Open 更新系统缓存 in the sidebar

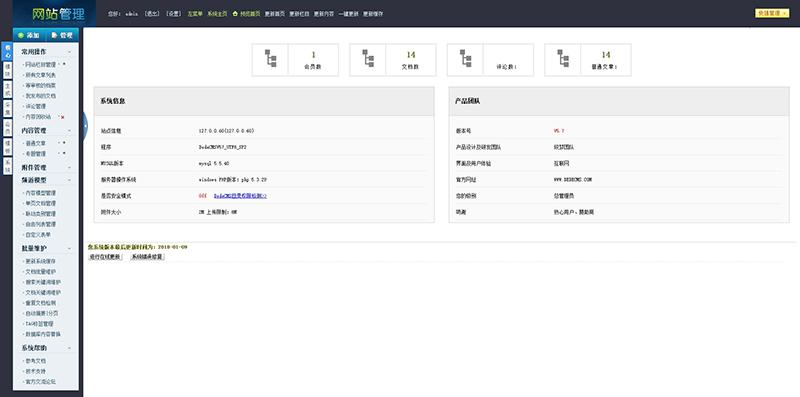tap(41, 261)
